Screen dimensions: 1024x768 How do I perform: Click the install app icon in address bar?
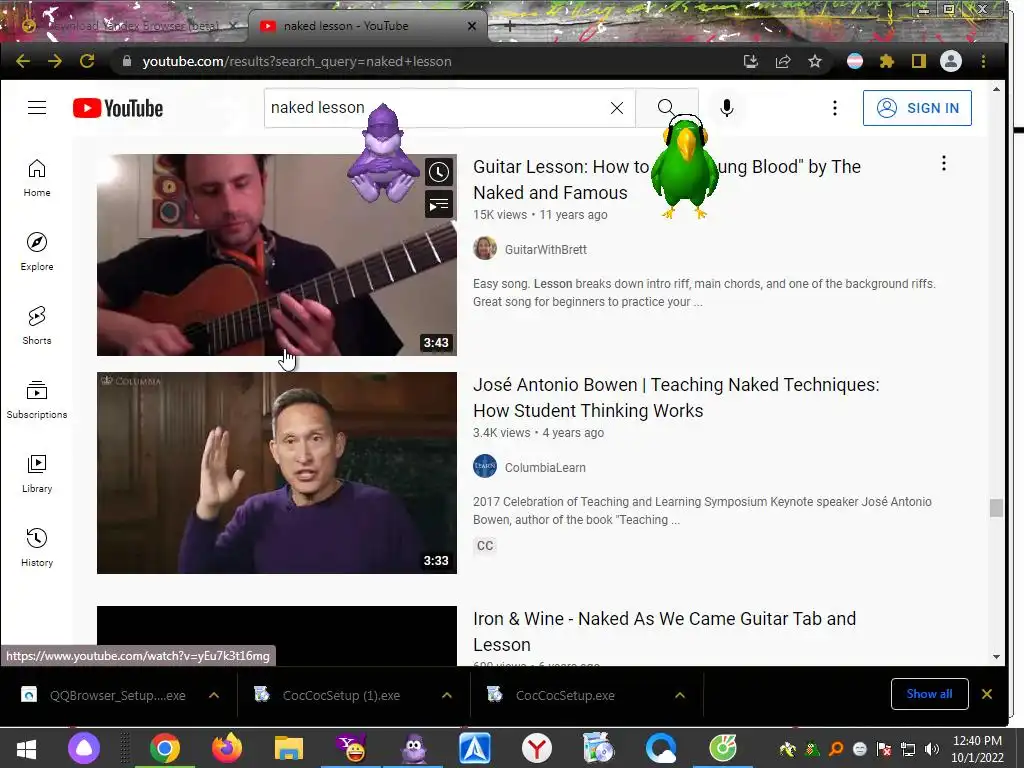click(751, 61)
